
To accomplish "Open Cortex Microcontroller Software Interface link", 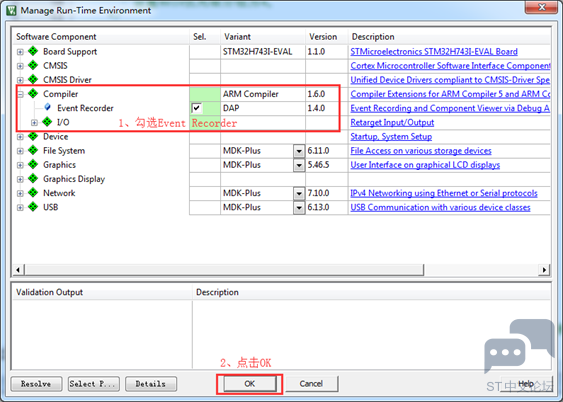I will [x=450, y=66].
